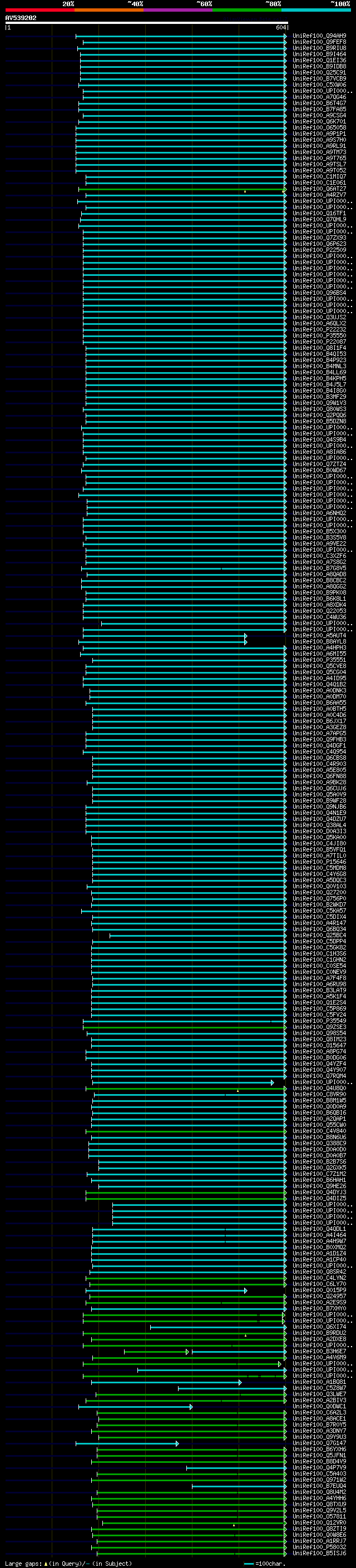Viewport: 356px width, 1568px height.
Task: Select label UniRef100_A9TSL7
Action: point(319,164)
